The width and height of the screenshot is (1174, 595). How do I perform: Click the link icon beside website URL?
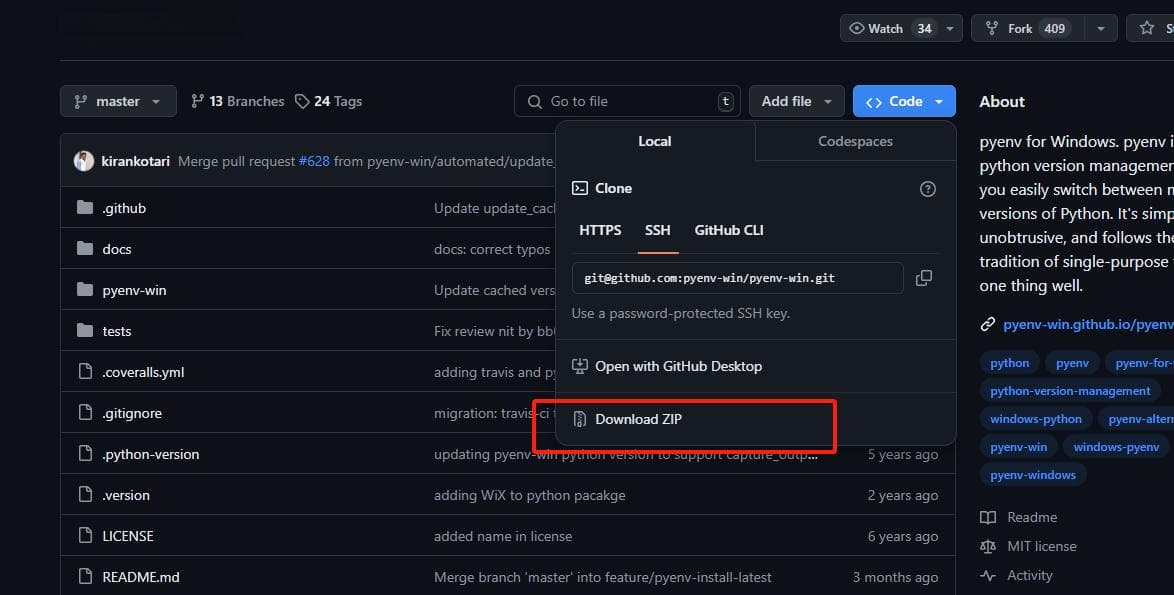(988, 324)
